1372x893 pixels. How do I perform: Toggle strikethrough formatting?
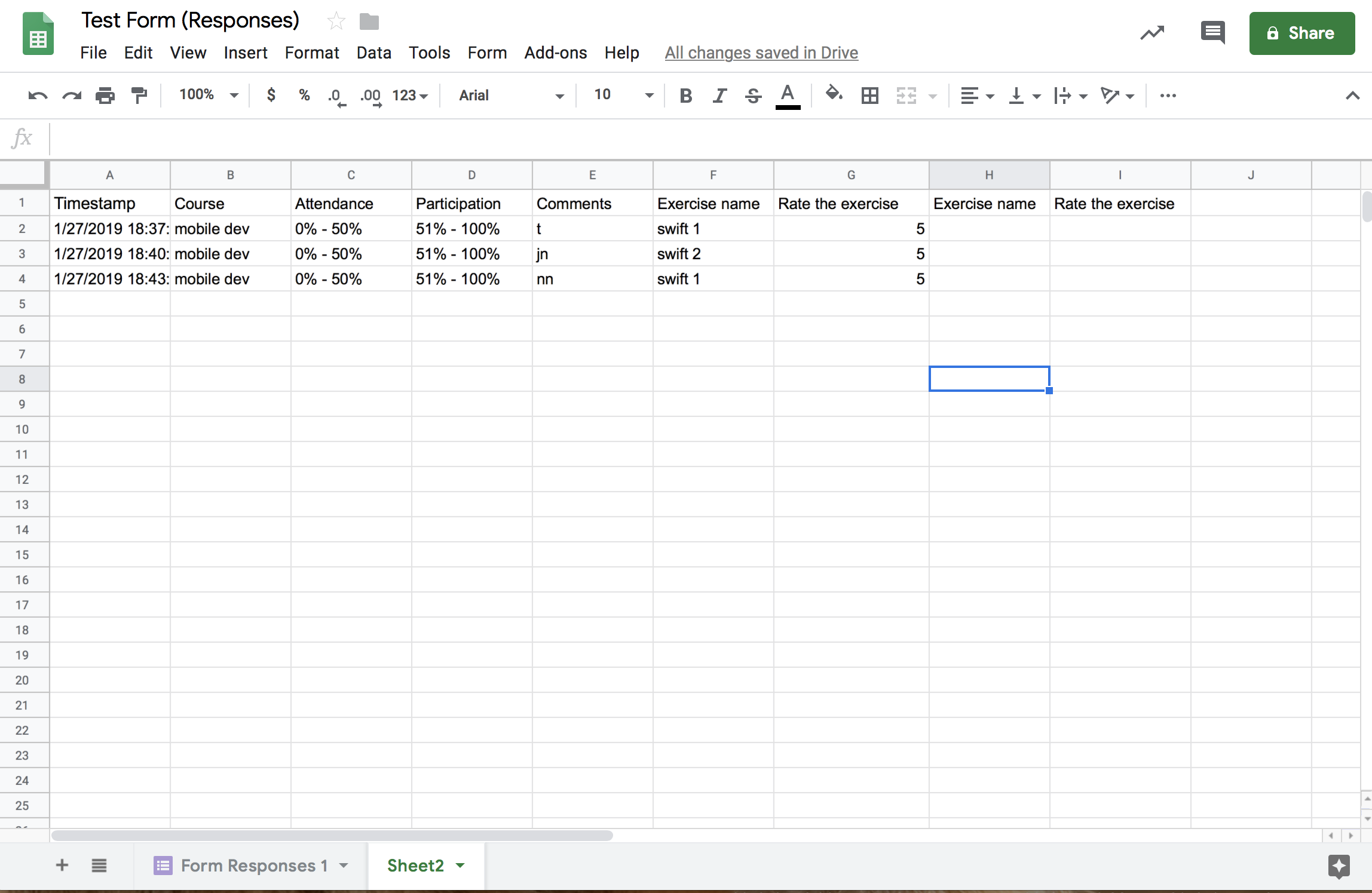tap(753, 96)
